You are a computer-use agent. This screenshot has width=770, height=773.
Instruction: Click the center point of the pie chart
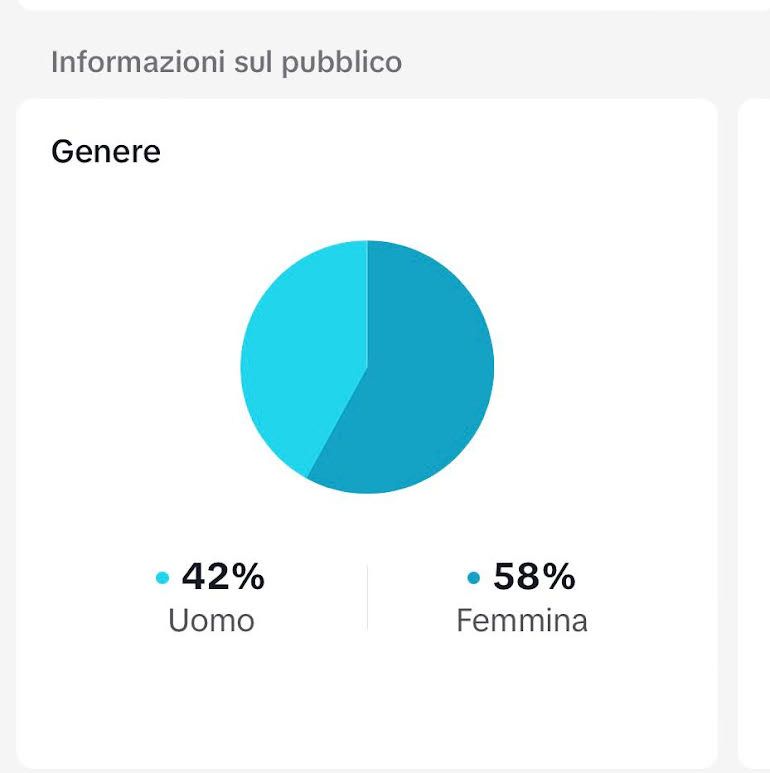coord(367,367)
